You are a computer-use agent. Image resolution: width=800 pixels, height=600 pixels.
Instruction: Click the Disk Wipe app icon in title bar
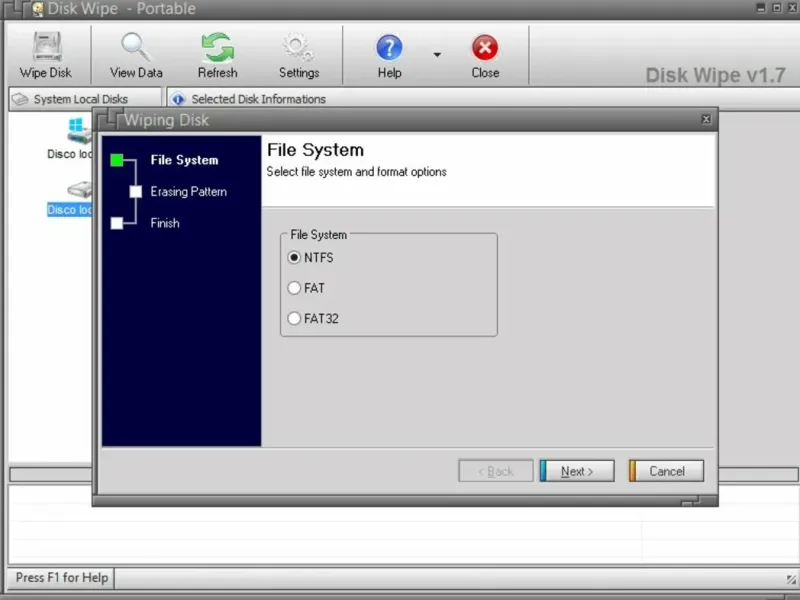coord(37,9)
